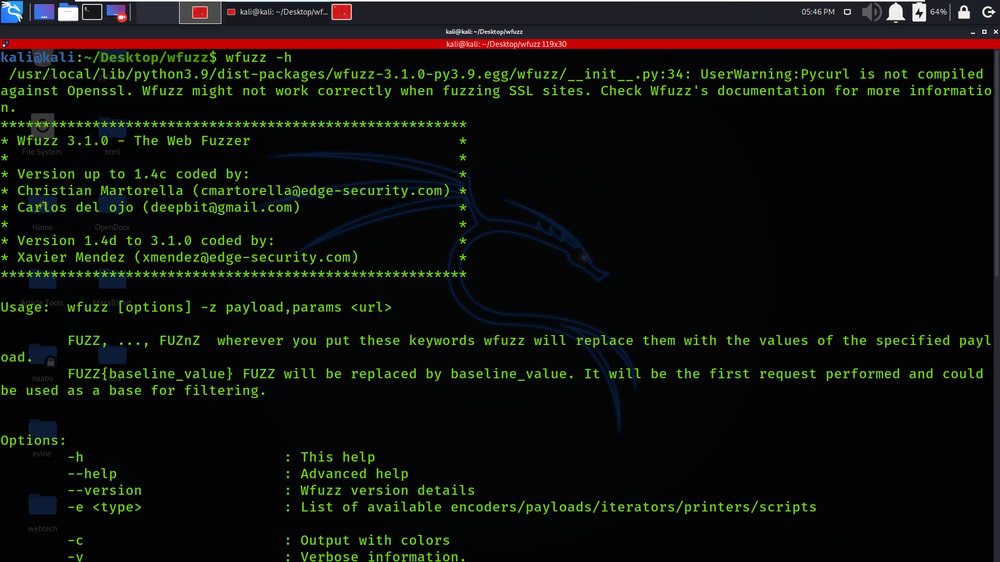Click the red window button after kali@kali task

tap(342, 12)
